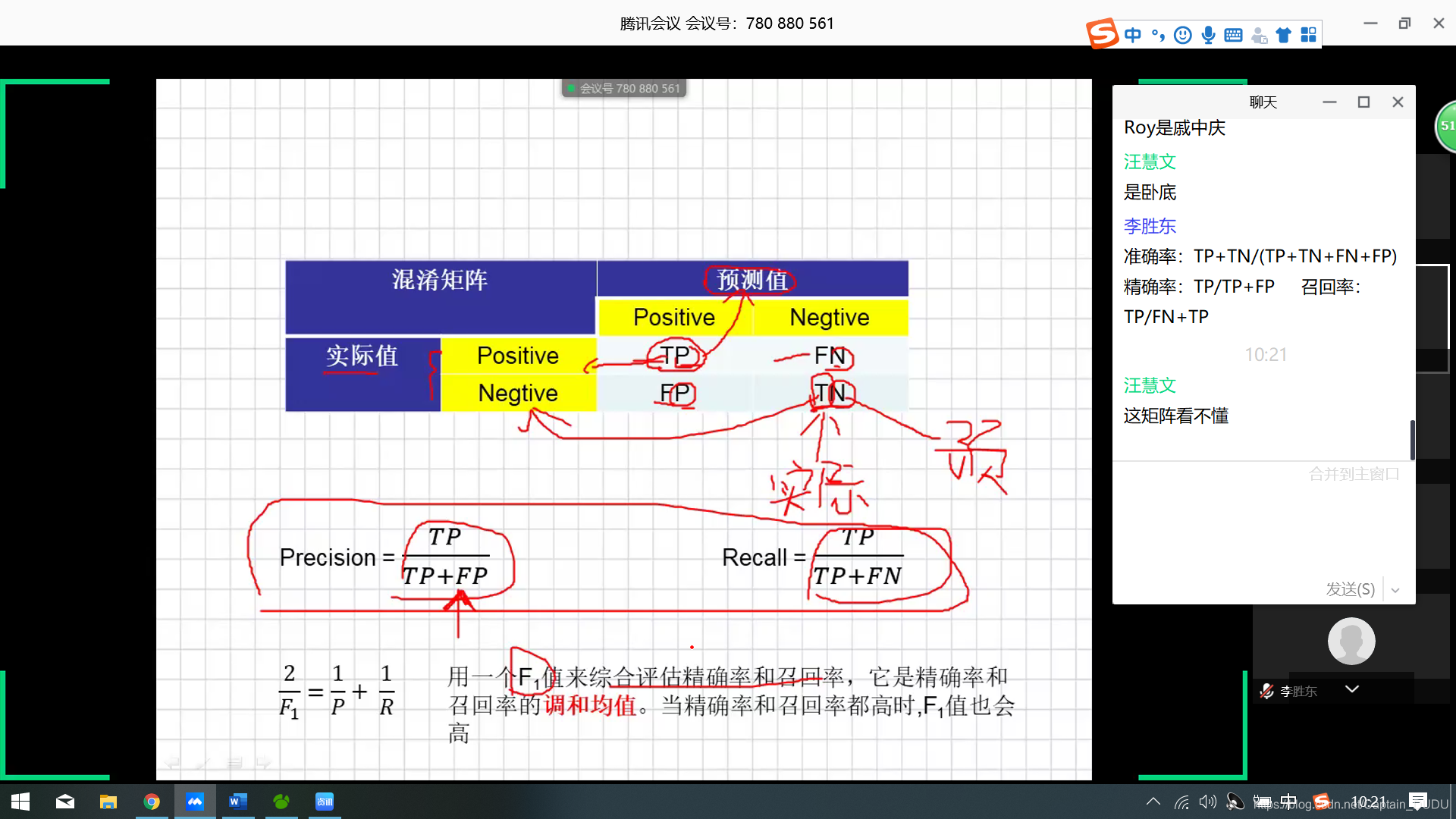Show hidden system tray icons
Viewport: 1456px width, 819px height.
tap(1153, 802)
